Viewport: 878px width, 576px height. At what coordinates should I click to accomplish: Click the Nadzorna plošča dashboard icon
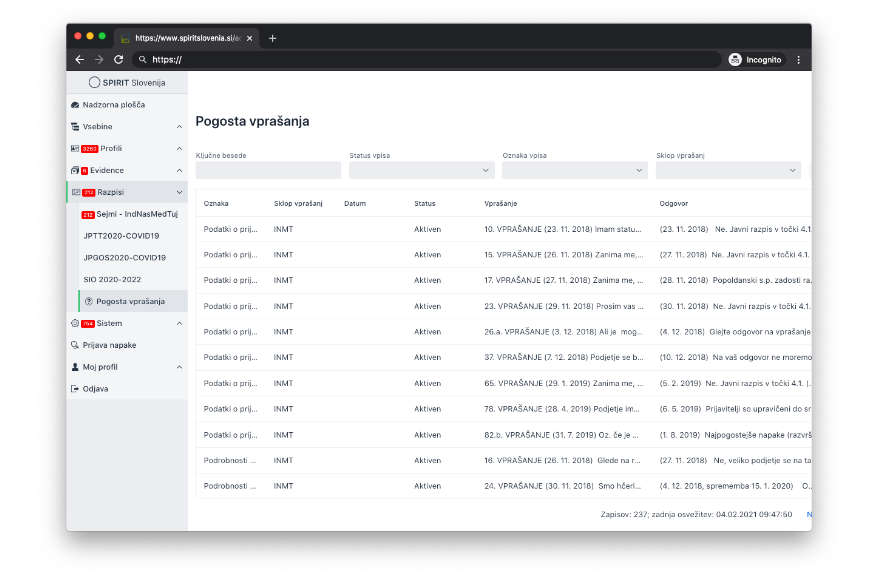point(75,105)
